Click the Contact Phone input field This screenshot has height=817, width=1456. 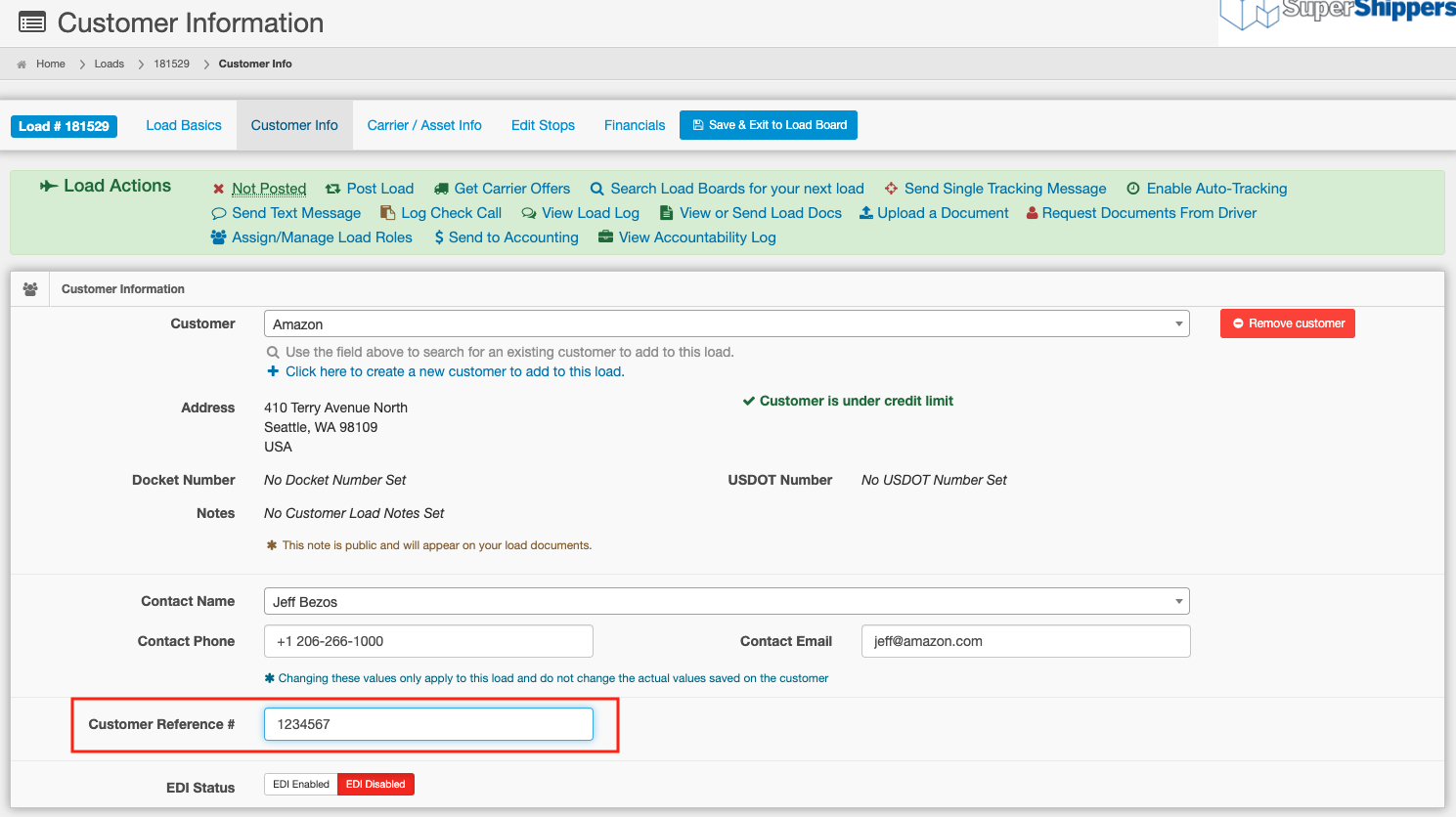point(428,641)
